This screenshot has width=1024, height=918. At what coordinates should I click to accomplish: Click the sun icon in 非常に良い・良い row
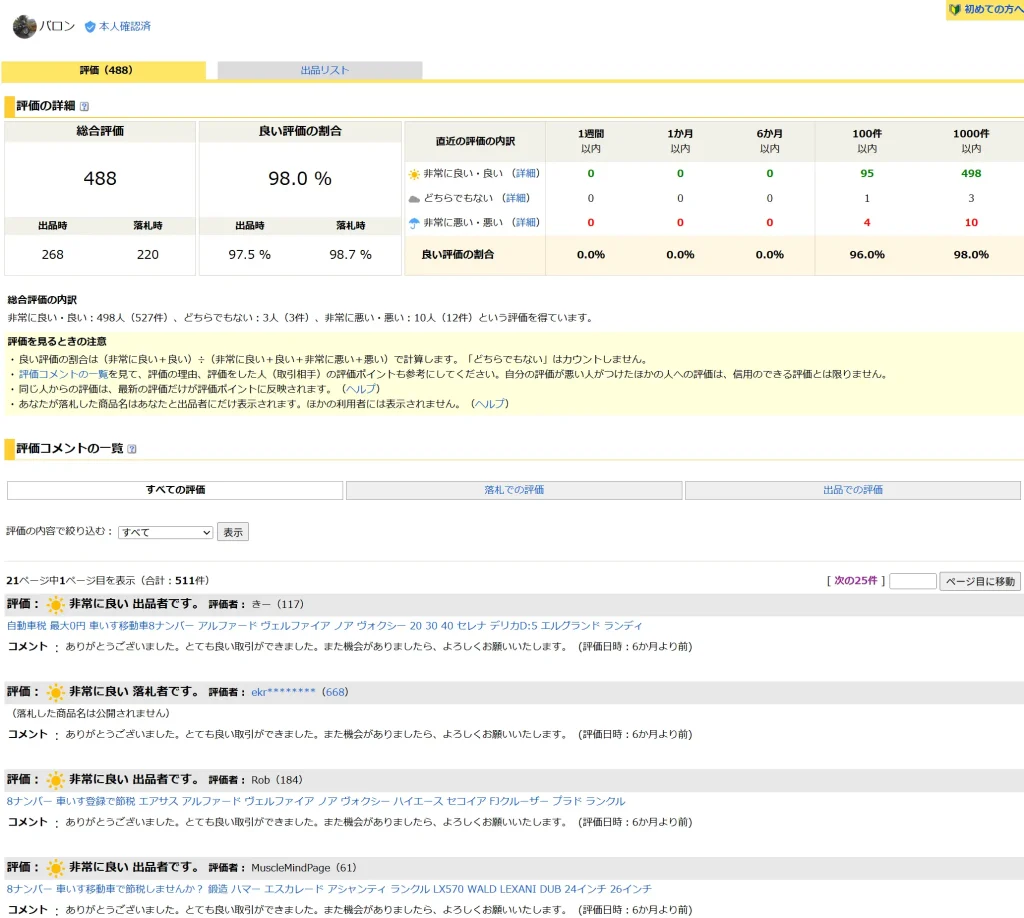(x=414, y=174)
